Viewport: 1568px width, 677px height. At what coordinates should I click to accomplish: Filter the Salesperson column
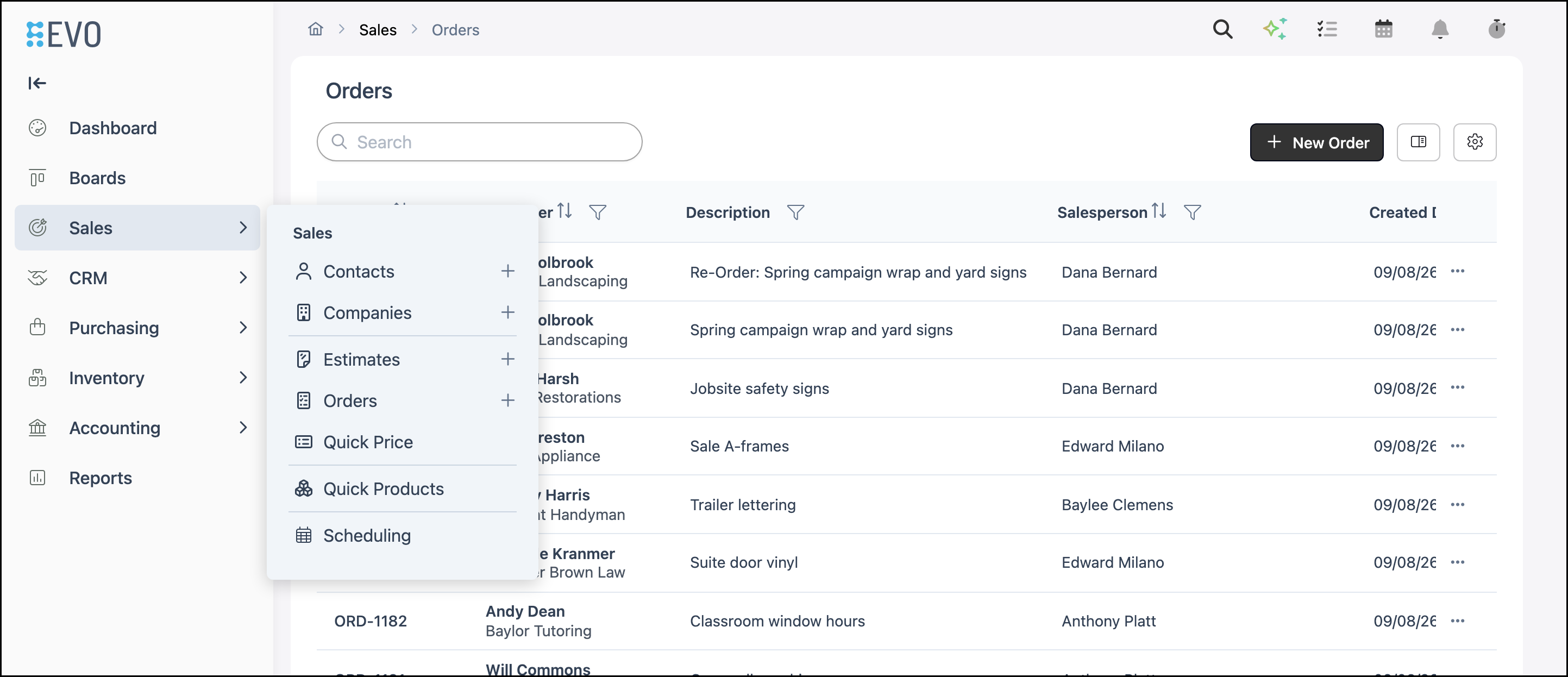coord(1192,212)
